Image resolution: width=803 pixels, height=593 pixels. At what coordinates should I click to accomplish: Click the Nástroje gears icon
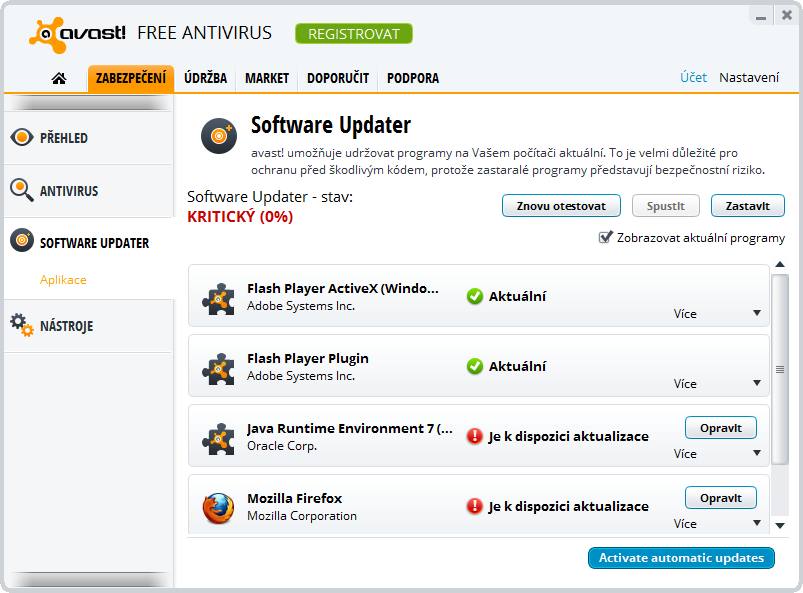(22, 325)
